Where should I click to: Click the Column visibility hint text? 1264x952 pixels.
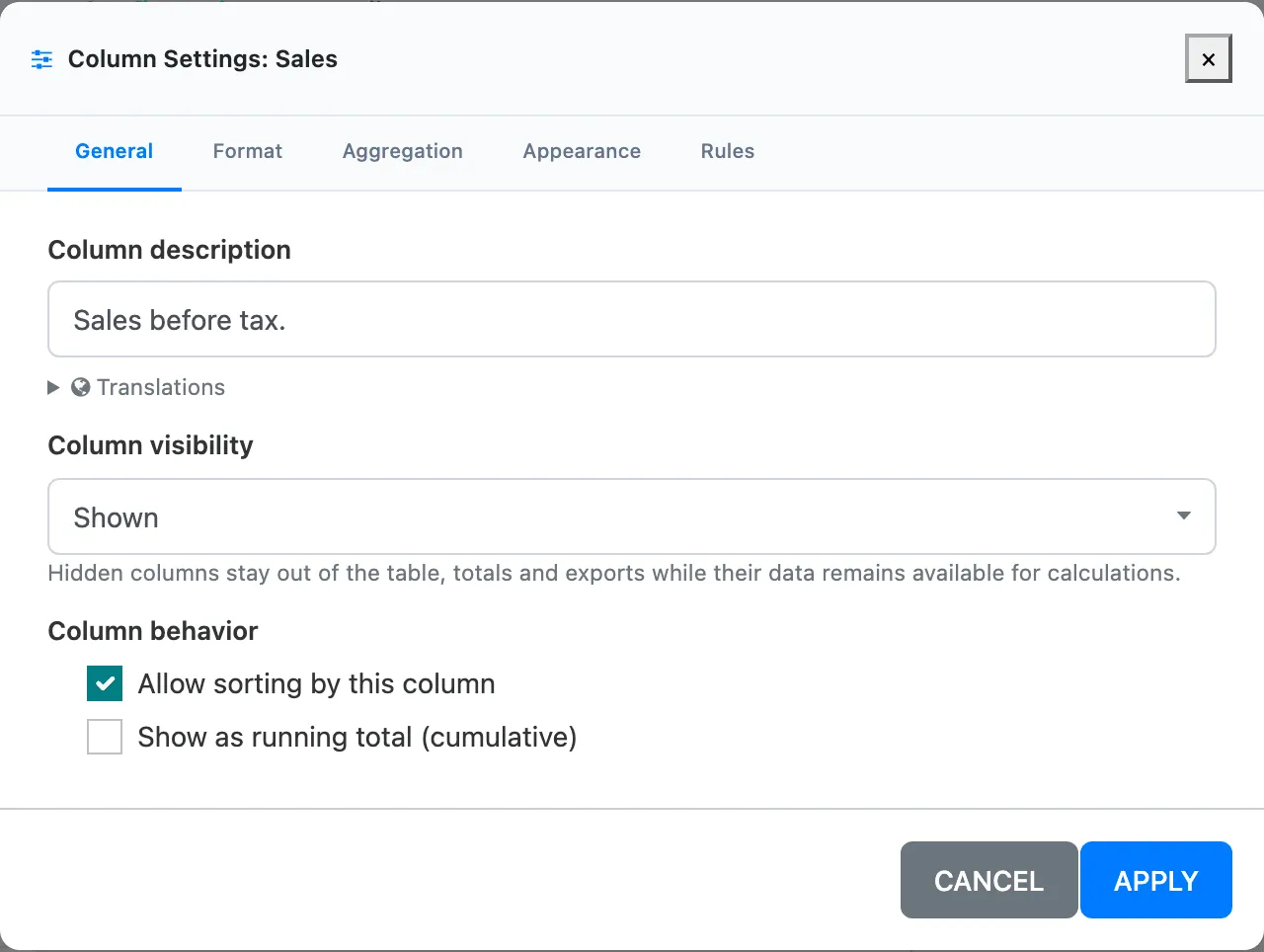614,573
